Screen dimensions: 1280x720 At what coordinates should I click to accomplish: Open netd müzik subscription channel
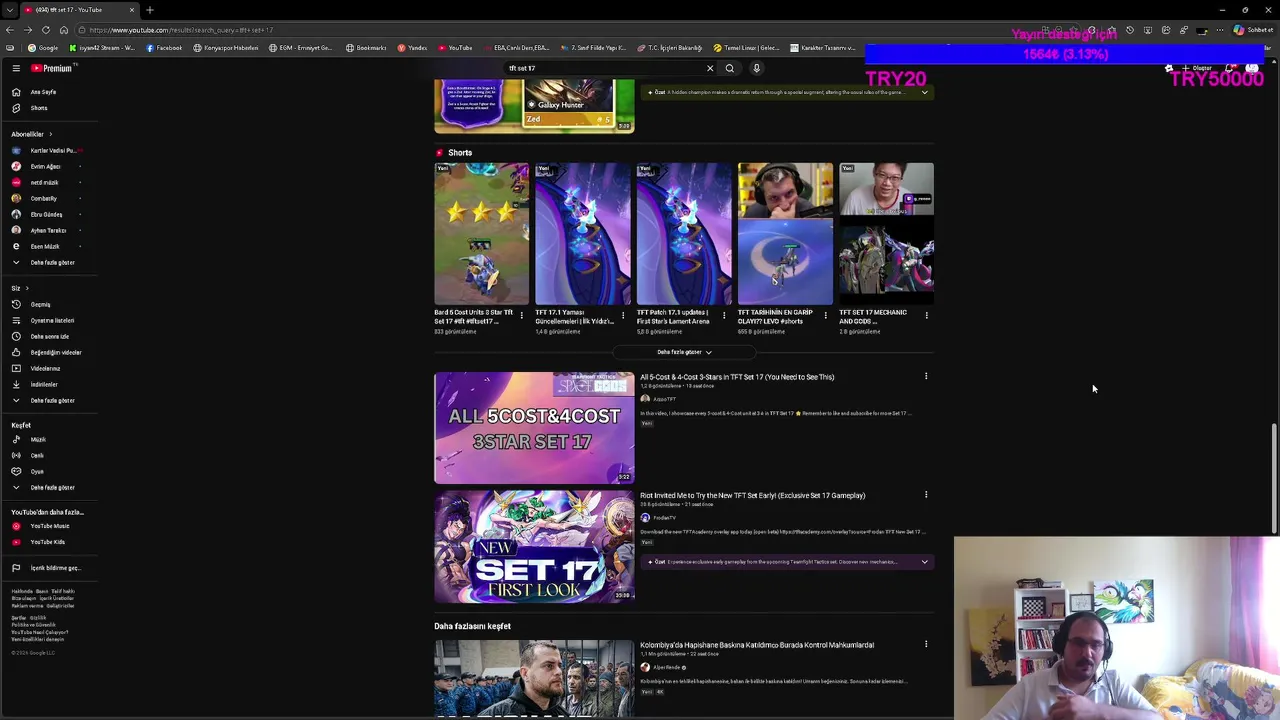(x=46, y=182)
